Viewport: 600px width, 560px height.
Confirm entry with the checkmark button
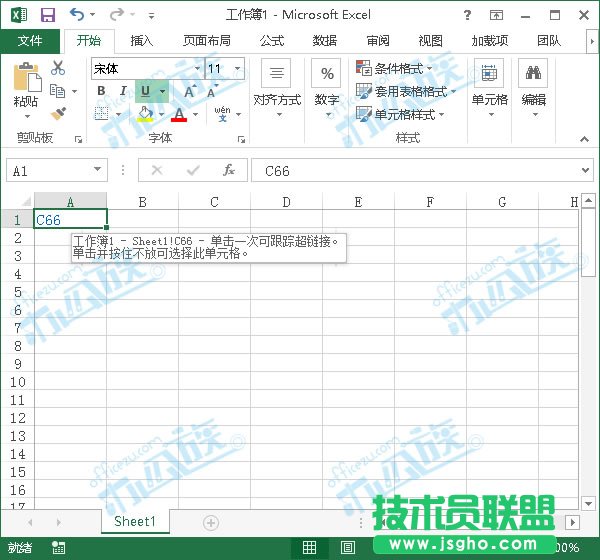pyautogui.click(x=193, y=170)
